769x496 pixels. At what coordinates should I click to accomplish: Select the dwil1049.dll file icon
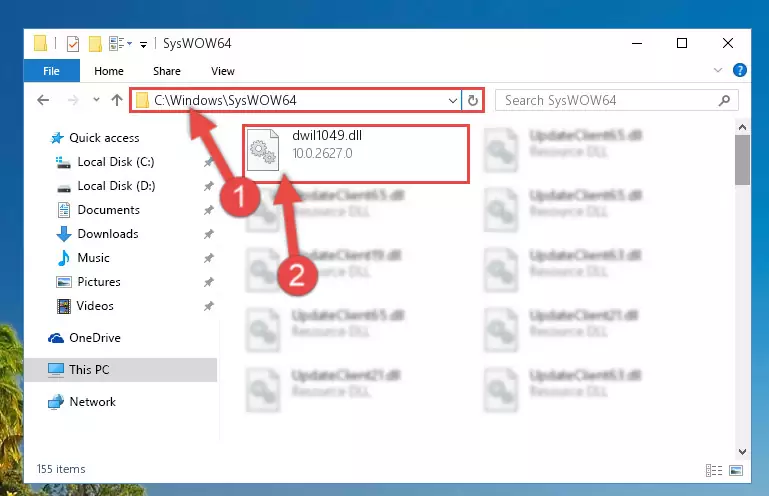click(x=263, y=150)
